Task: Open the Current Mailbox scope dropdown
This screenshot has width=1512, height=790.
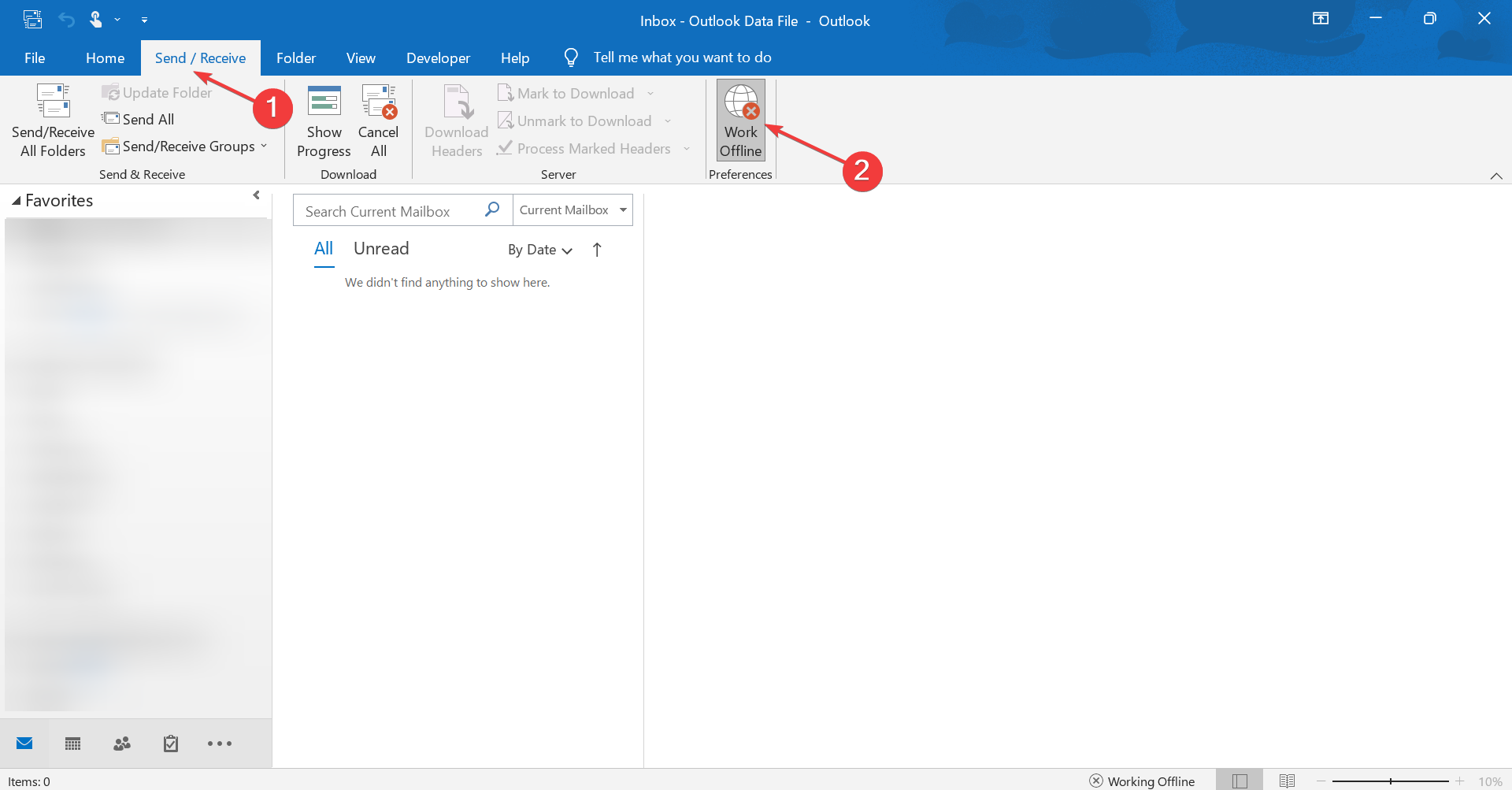Action: pyautogui.click(x=573, y=210)
